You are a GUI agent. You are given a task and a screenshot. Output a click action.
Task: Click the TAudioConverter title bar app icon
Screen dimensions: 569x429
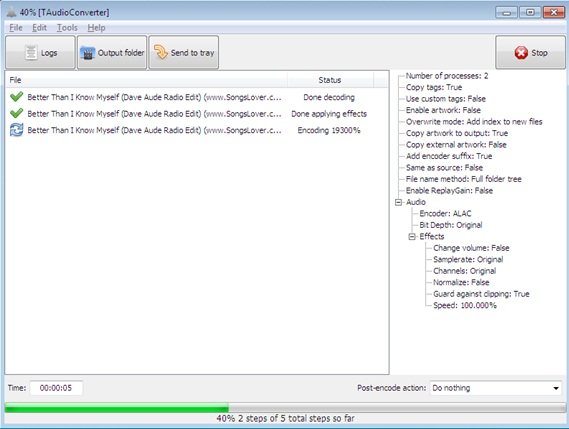click(11, 12)
